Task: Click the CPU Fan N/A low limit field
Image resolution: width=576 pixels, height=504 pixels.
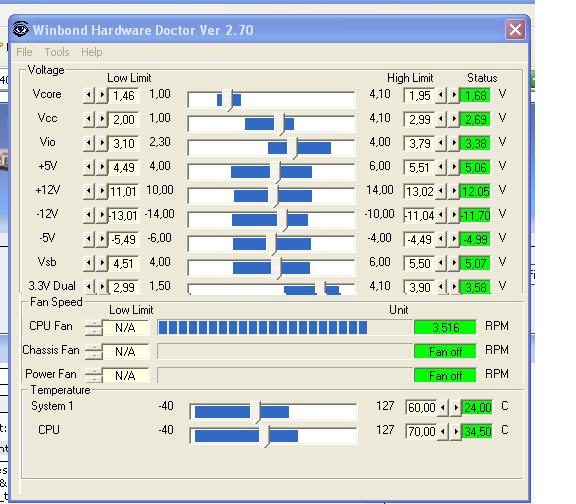Action: click(x=125, y=328)
